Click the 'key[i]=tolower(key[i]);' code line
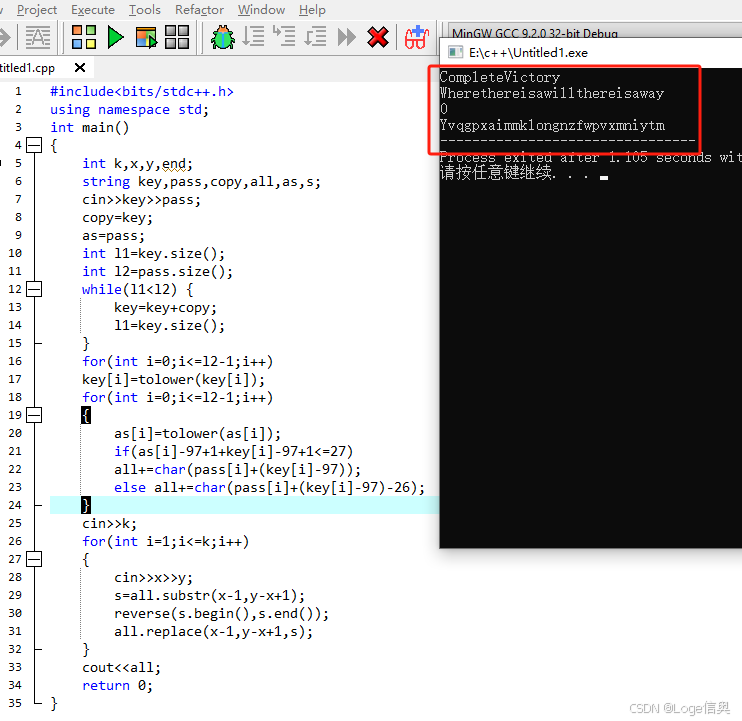The height and width of the screenshot is (721, 742). pos(173,379)
